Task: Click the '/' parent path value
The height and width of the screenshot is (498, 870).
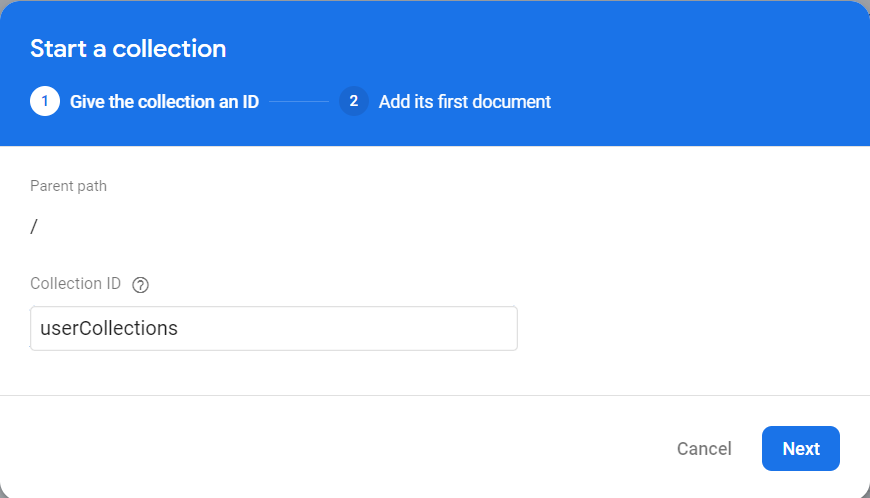Action: point(34,226)
